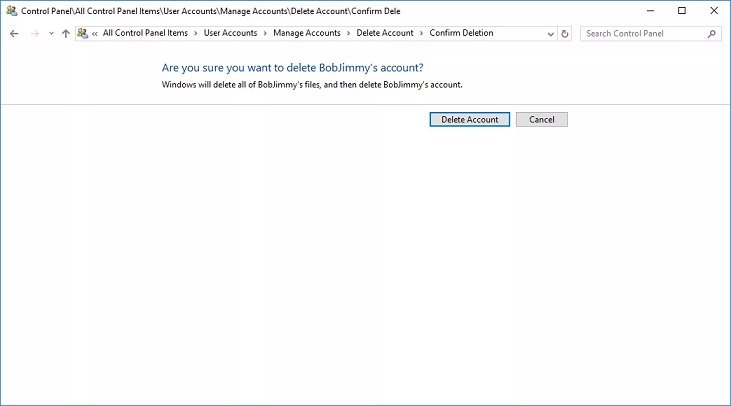The height and width of the screenshot is (406, 731).
Task: Click the Delete Account button
Action: point(469,120)
